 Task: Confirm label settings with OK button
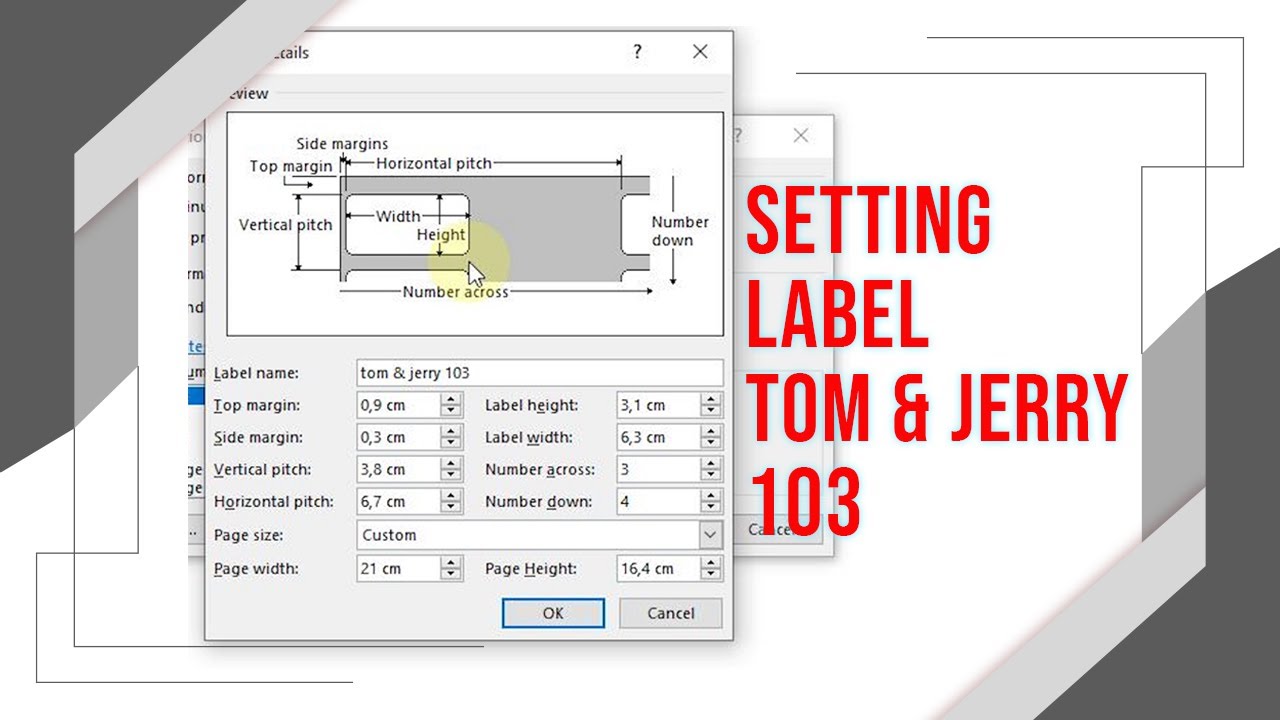553,613
